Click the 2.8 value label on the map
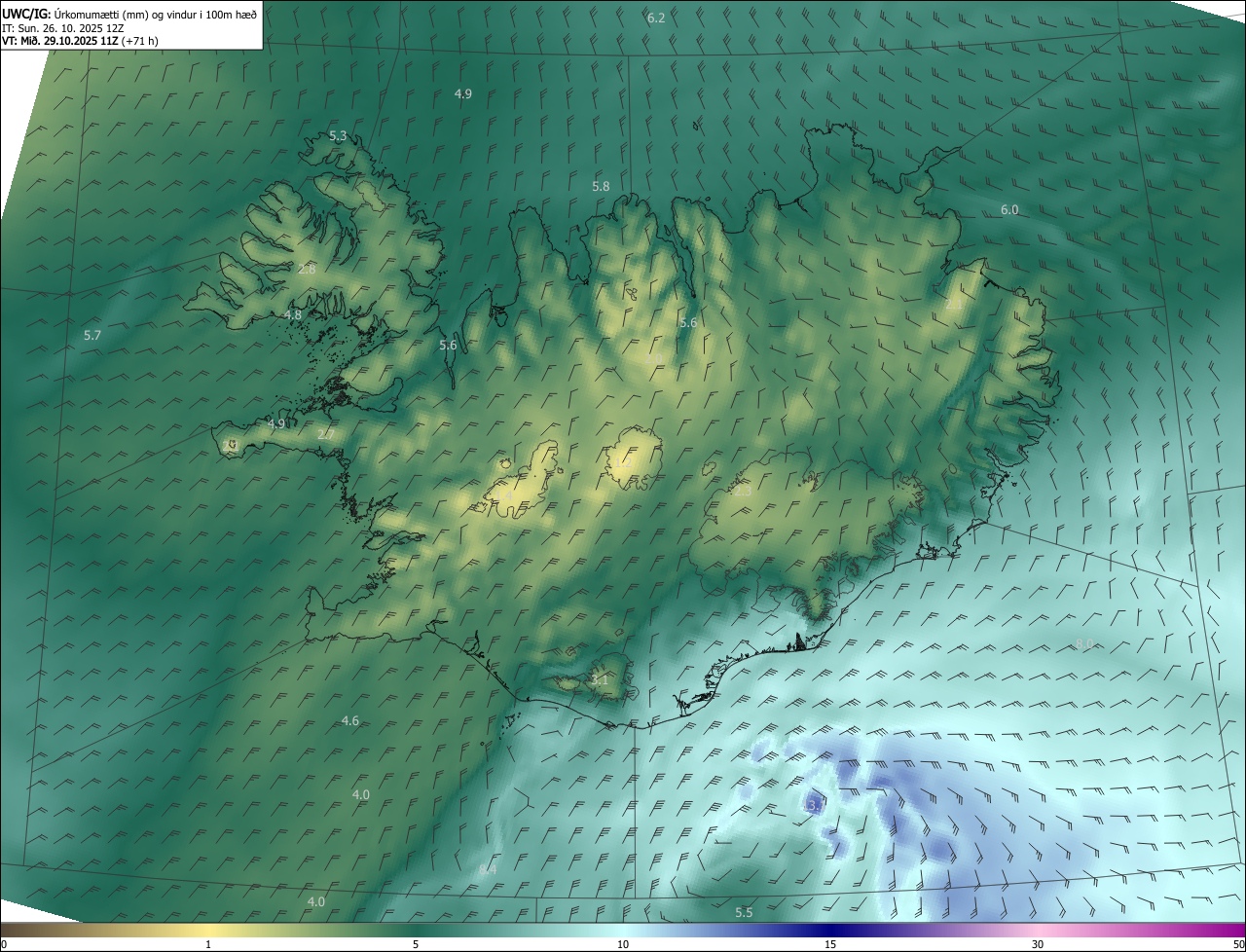The width and height of the screenshot is (1246, 952). tap(307, 269)
